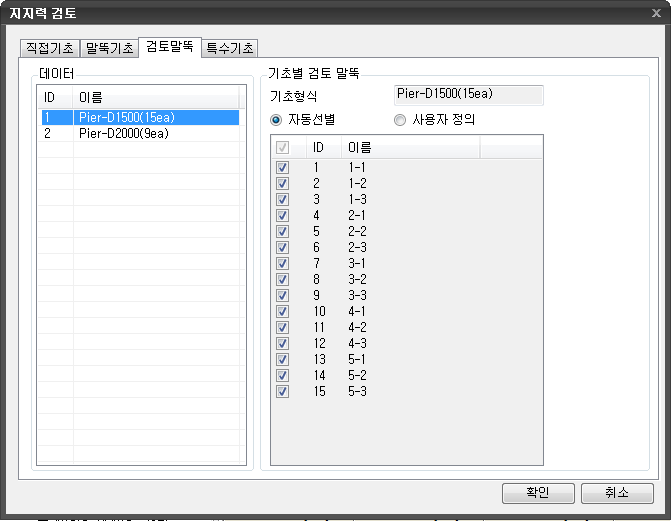This screenshot has width=671, height=521.
Task: Toggle the header select-all checkbox
Action: click(x=283, y=148)
